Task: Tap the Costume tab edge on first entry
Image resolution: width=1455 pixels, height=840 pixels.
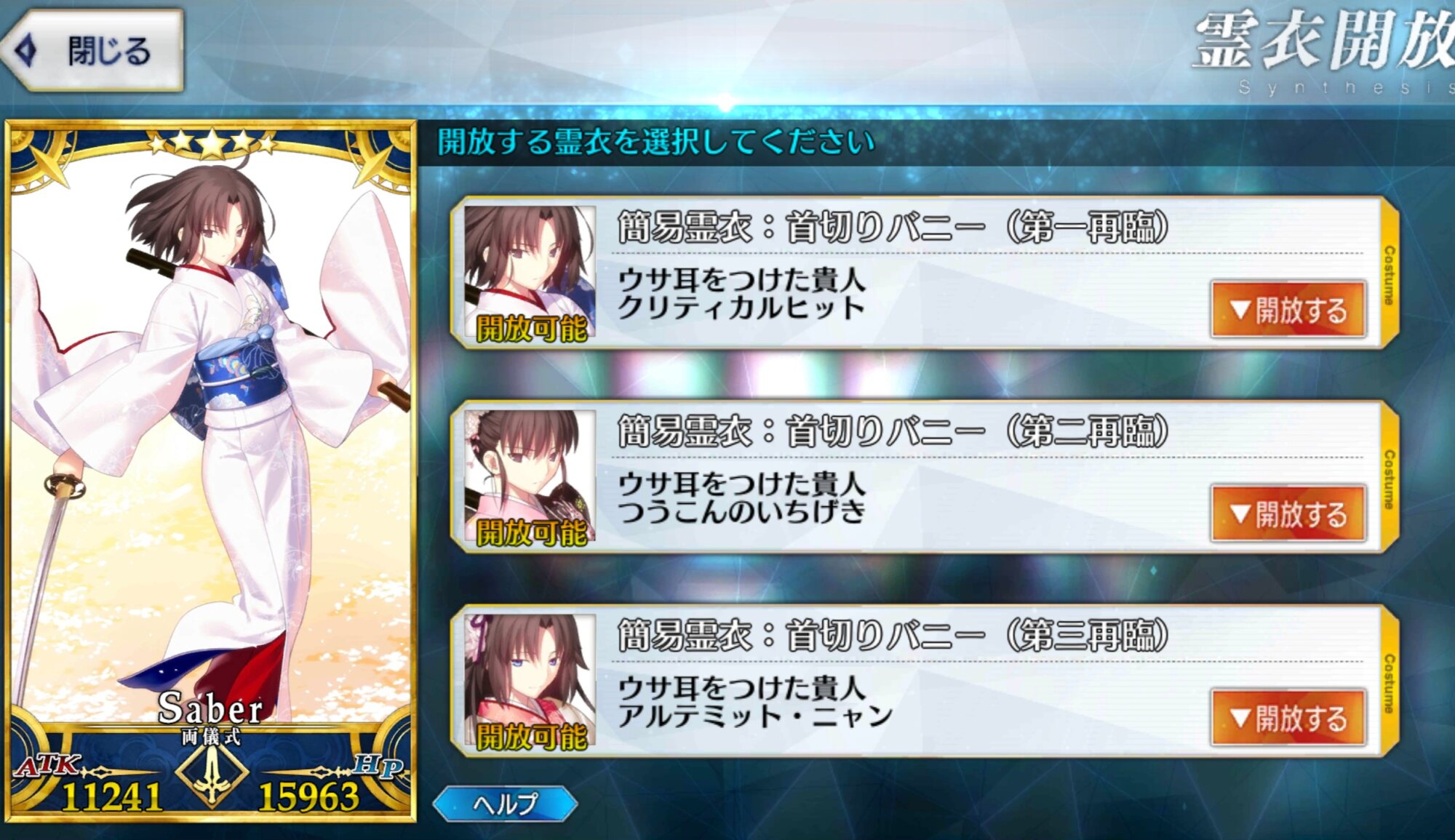Action: tap(1389, 274)
